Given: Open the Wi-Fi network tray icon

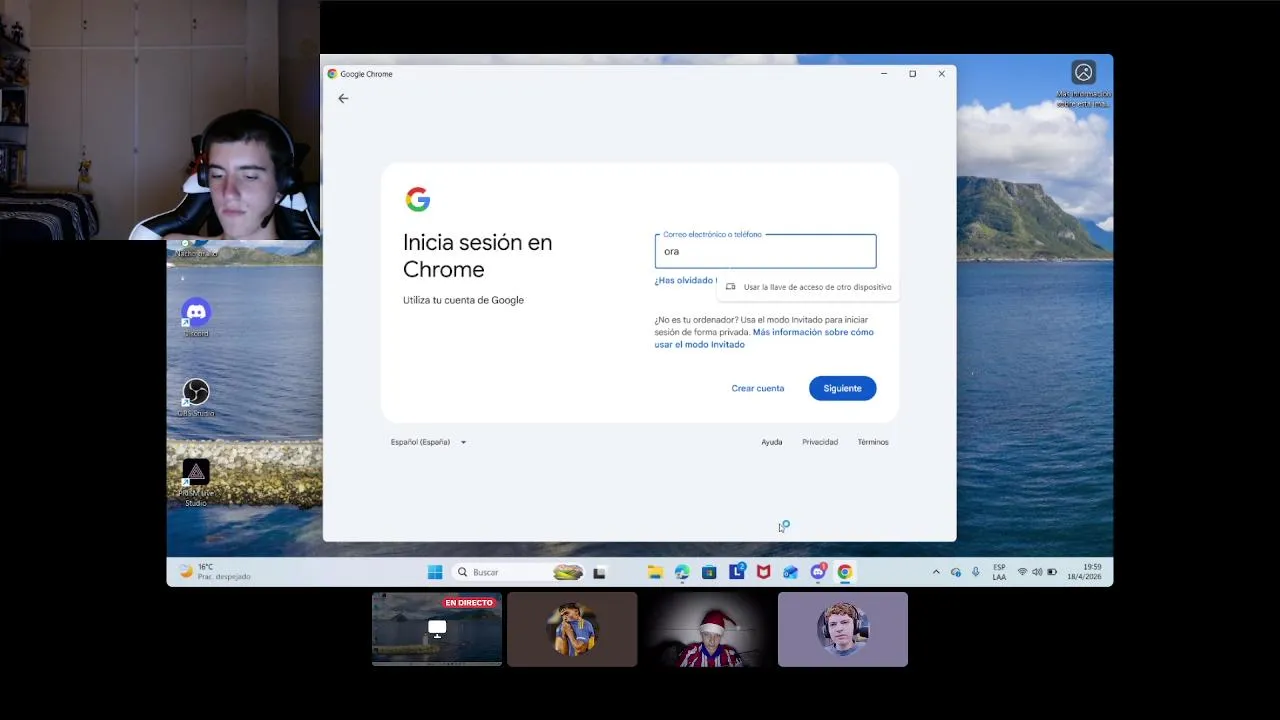Looking at the screenshot, I should tap(1022, 572).
